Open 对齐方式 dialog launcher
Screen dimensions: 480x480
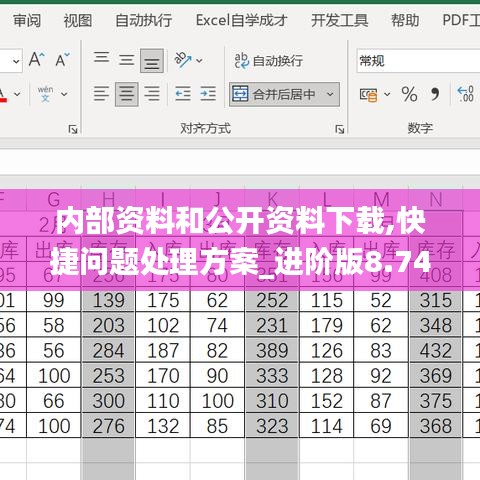pos(339,129)
